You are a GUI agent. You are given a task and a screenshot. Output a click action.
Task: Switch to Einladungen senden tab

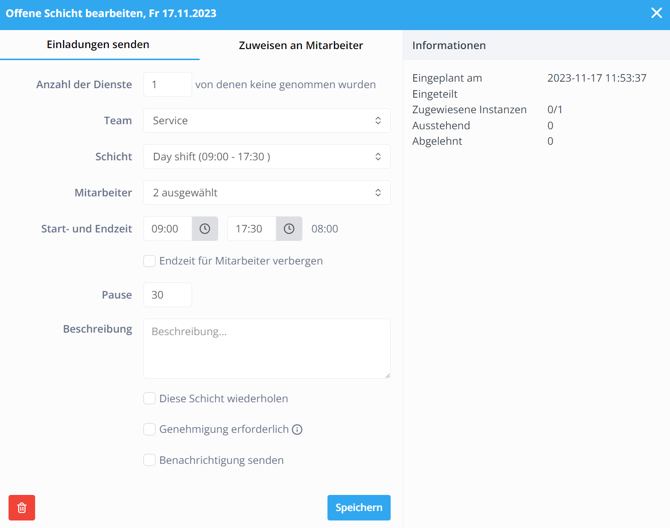98,45
